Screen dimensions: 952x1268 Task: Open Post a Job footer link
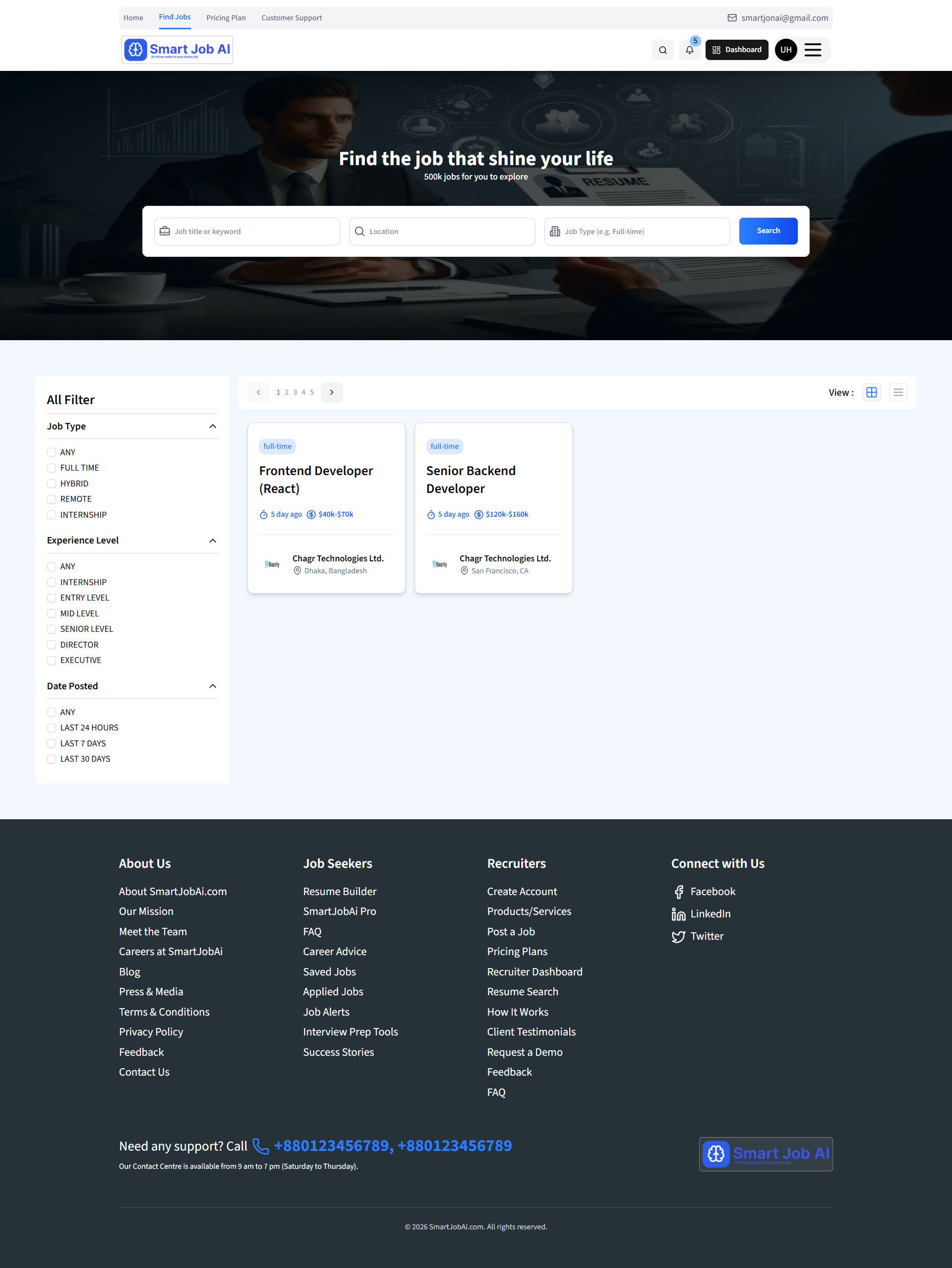pyautogui.click(x=511, y=932)
